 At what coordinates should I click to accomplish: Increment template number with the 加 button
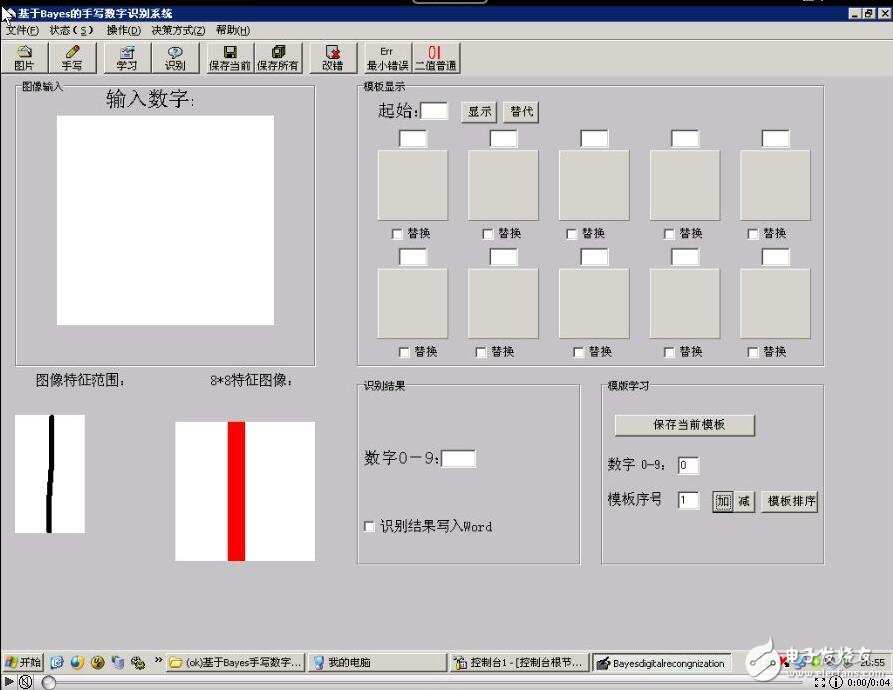click(x=723, y=502)
